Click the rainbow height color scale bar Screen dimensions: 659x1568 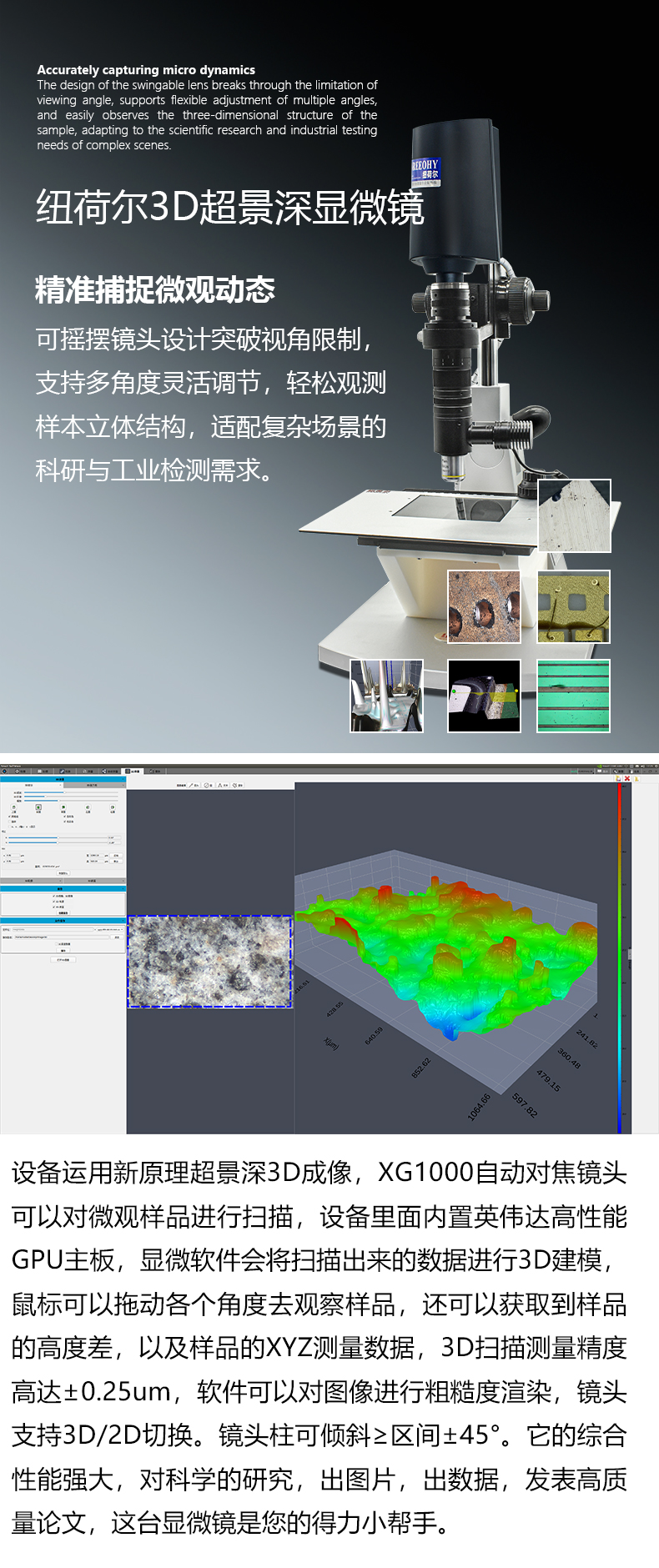click(620, 957)
